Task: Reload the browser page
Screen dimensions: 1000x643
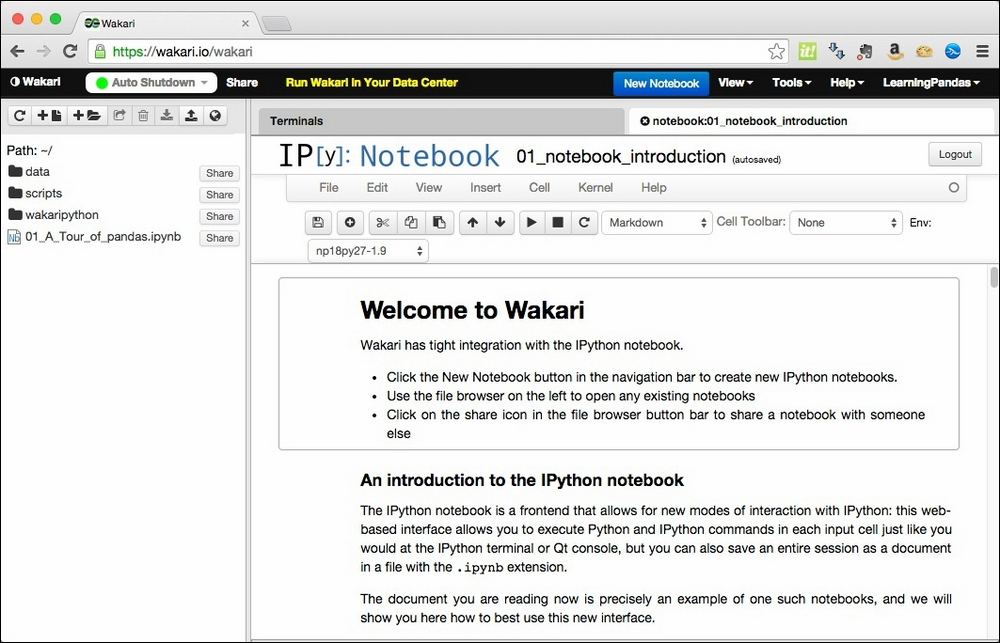Action: (x=70, y=52)
